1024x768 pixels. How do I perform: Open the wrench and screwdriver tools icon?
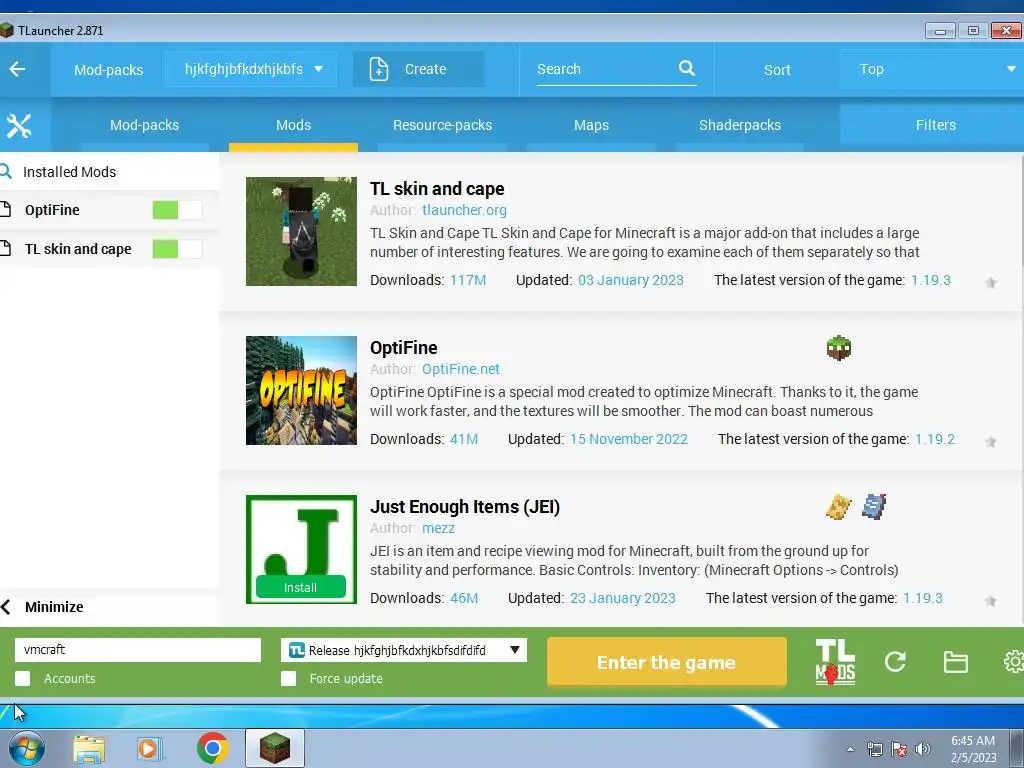click(x=18, y=125)
